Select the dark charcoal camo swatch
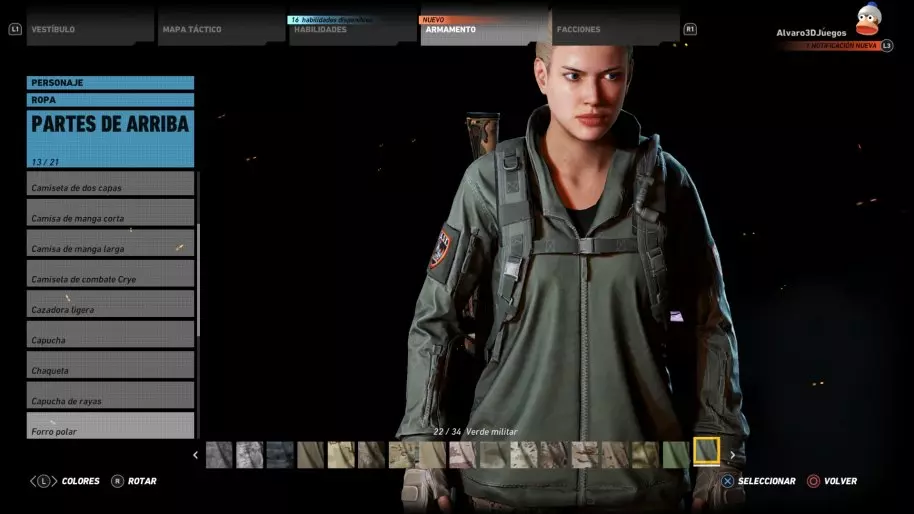Viewport: 914px width, 514px height. tap(280, 455)
